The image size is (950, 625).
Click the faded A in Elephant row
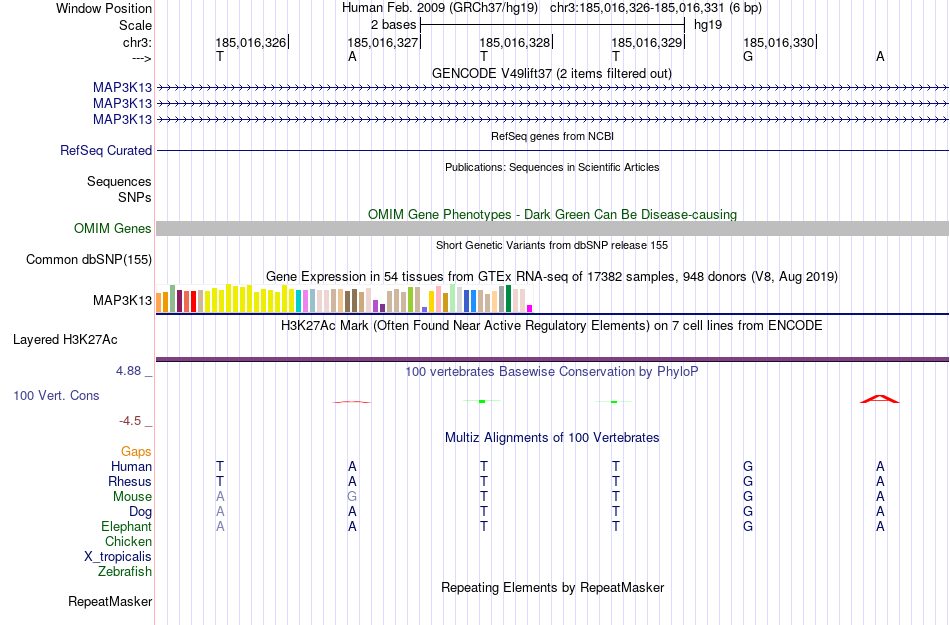[x=220, y=527]
